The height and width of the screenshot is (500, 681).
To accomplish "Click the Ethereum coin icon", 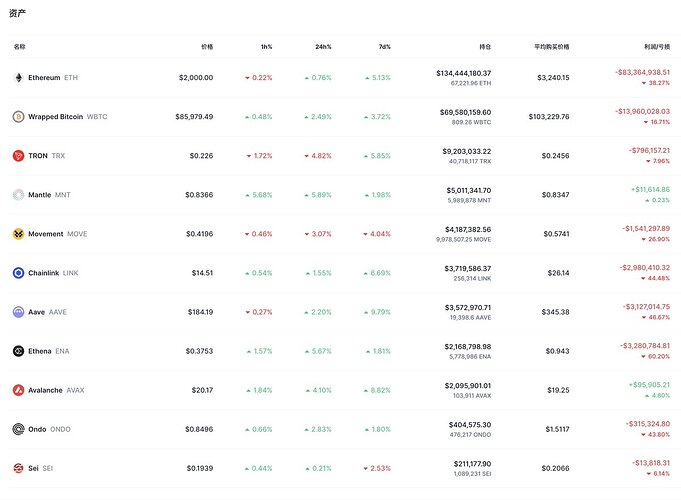I will tap(18, 78).
